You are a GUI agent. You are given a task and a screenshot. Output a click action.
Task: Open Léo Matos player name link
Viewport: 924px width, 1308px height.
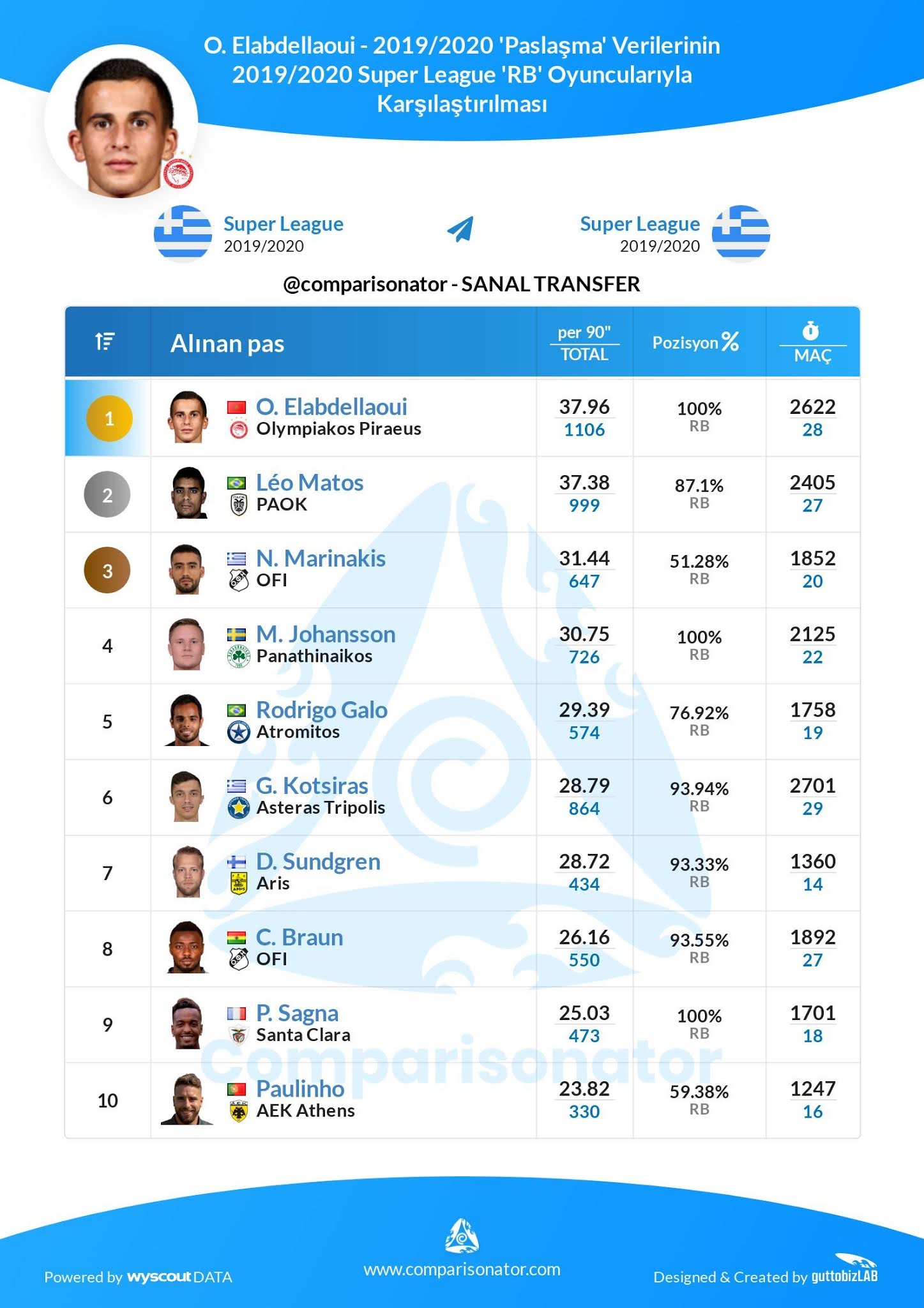(x=310, y=483)
